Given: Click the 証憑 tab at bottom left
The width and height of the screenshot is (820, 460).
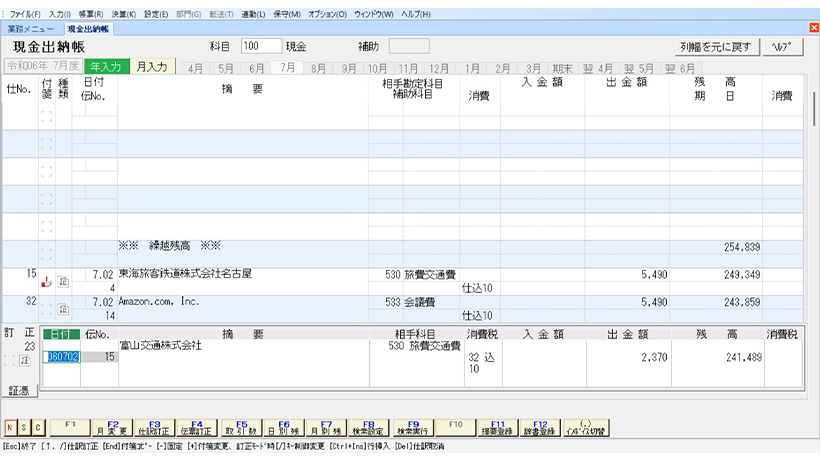Looking at the screenshot, I should point(19,389).
